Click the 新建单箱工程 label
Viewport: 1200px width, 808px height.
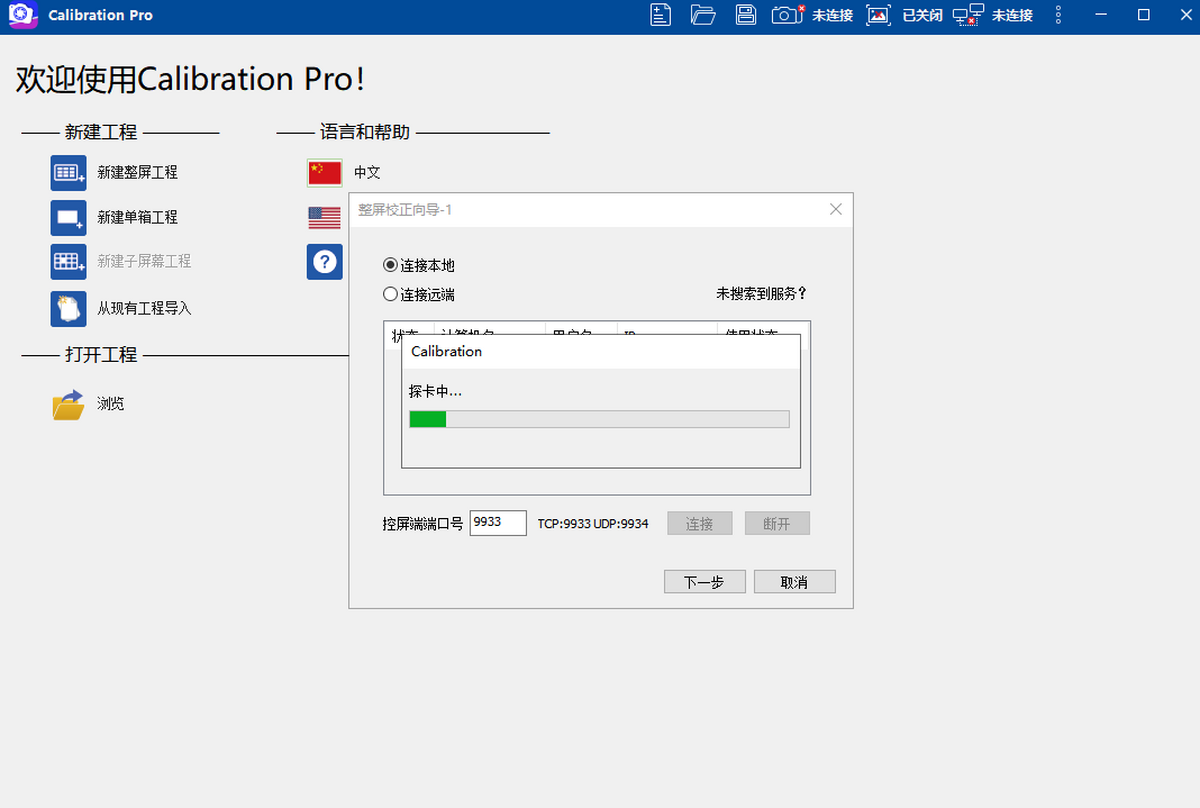137,217
